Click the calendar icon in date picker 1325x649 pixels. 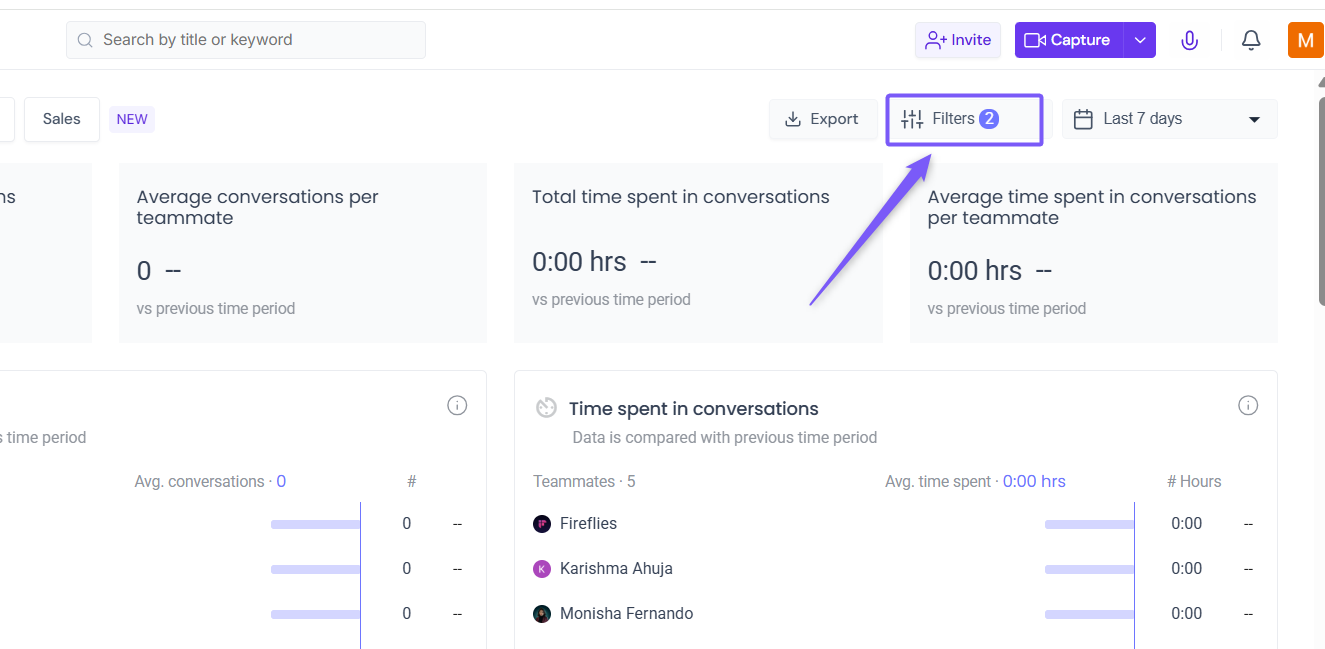[1082, 119]
